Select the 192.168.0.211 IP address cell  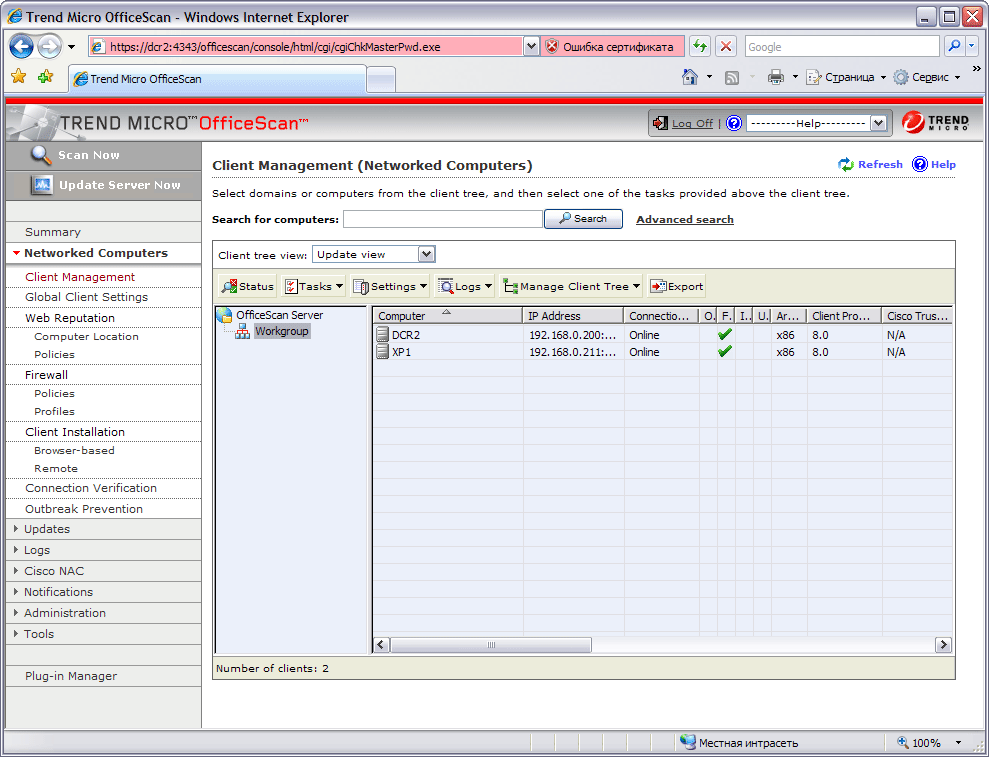click(573, 352)
